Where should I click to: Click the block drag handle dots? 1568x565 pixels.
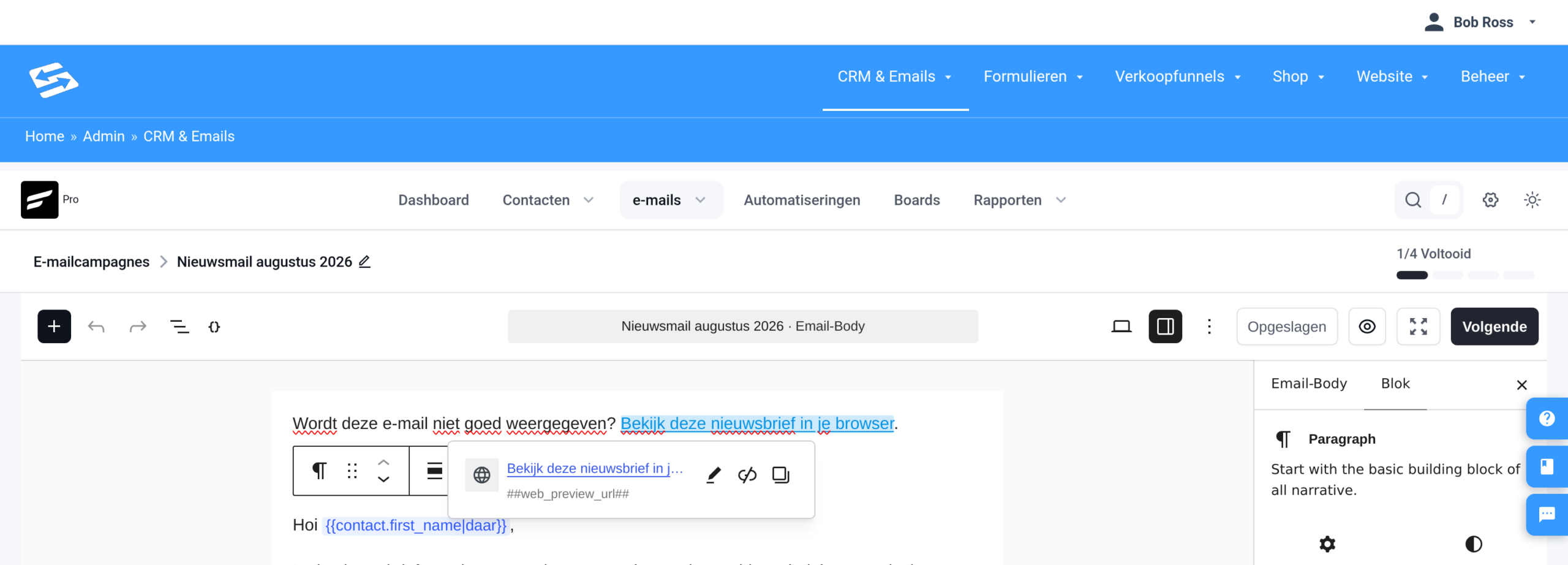352,471
